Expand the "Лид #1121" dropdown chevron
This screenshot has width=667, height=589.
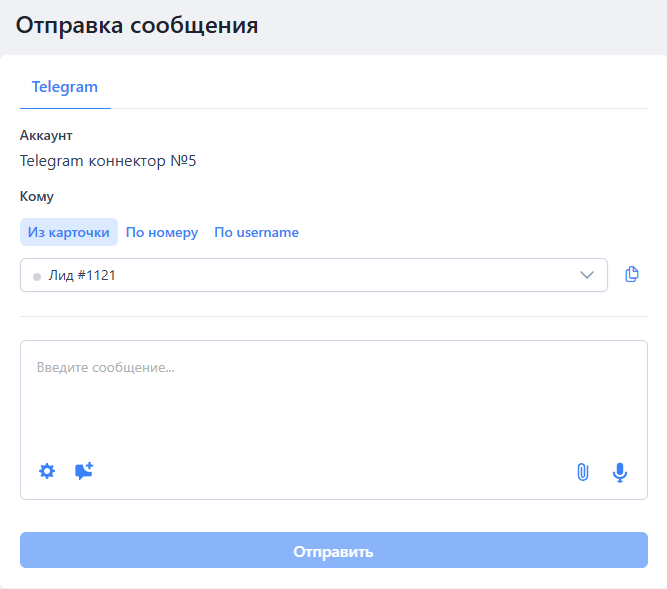pos(587,275)
